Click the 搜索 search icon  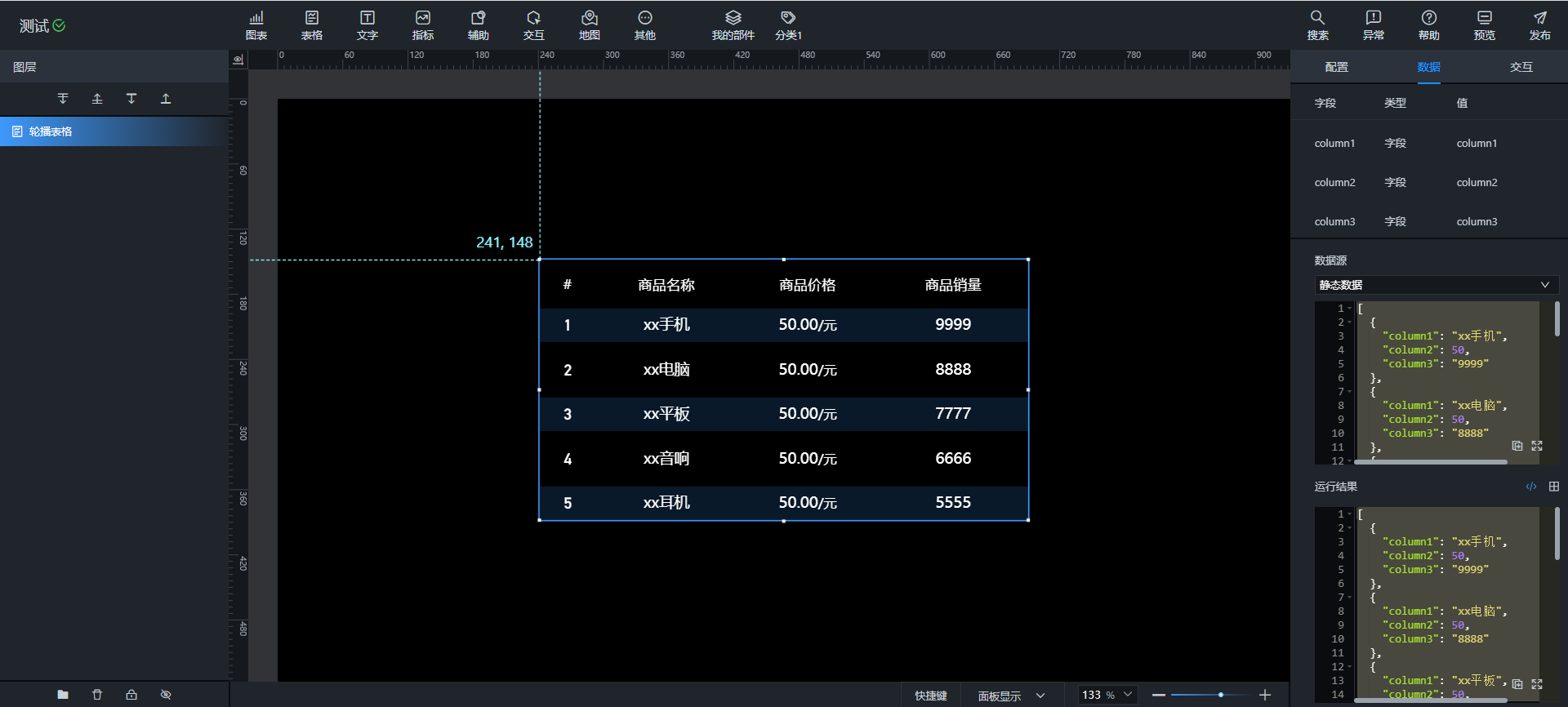(x=1317, y=24)
